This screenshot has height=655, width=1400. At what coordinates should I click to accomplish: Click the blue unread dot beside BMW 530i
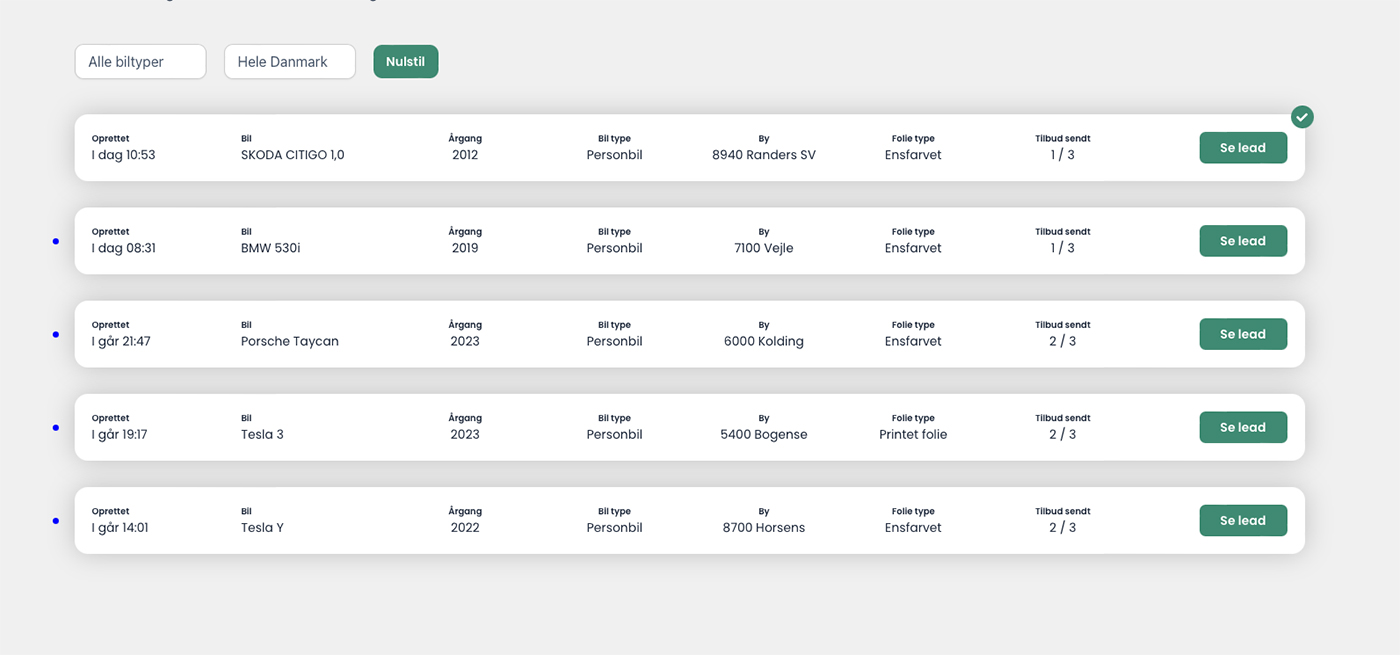(x=56, y=241)
